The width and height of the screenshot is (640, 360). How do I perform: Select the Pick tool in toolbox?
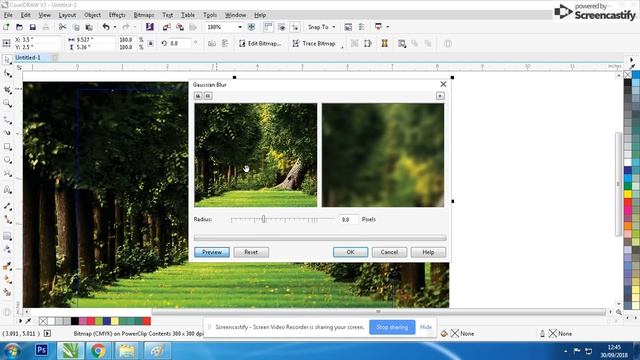pyautogui.click(x=7, y=60)
